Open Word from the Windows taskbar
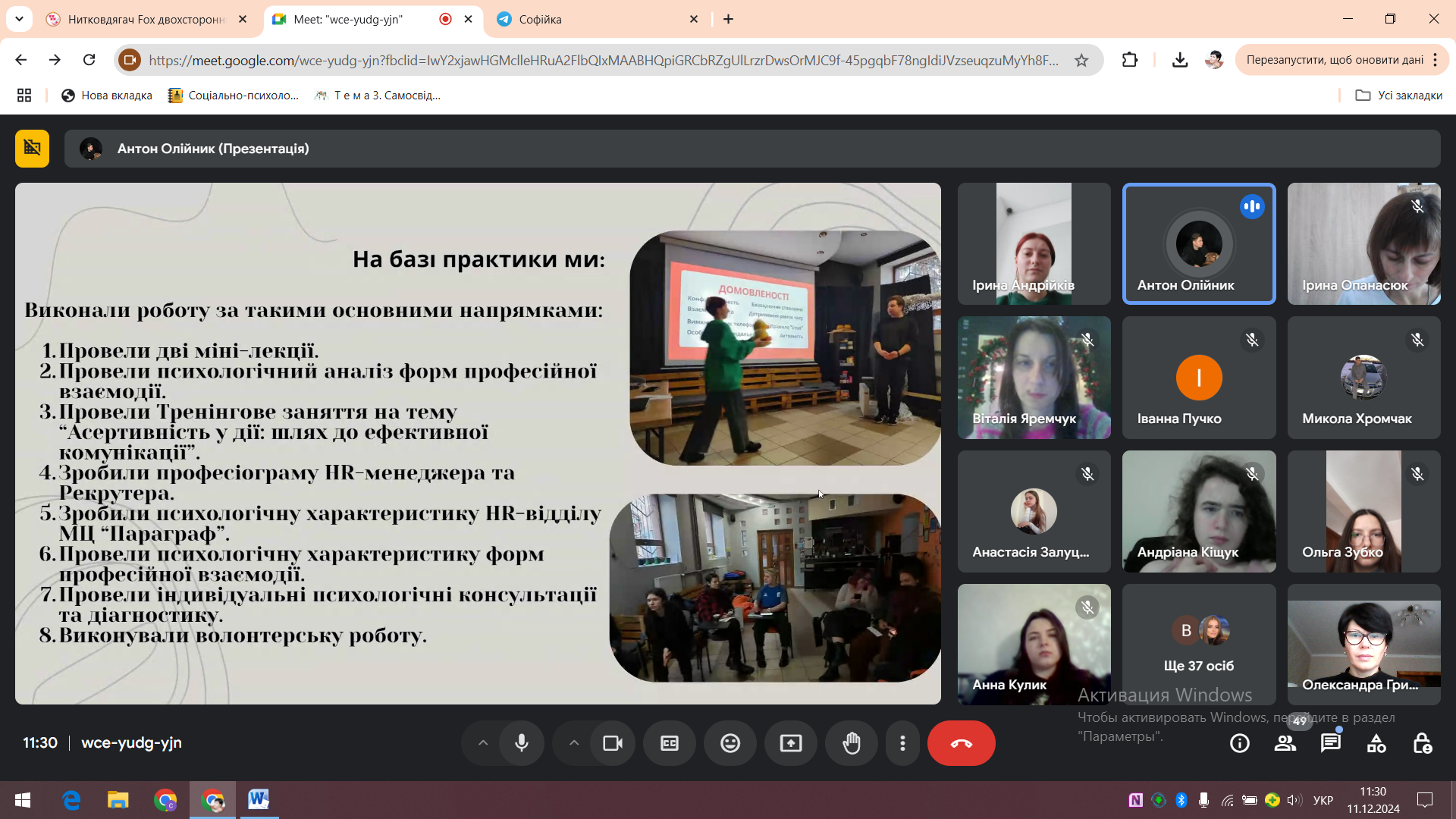Screen dimensions: 1456x819 point(258,799)
